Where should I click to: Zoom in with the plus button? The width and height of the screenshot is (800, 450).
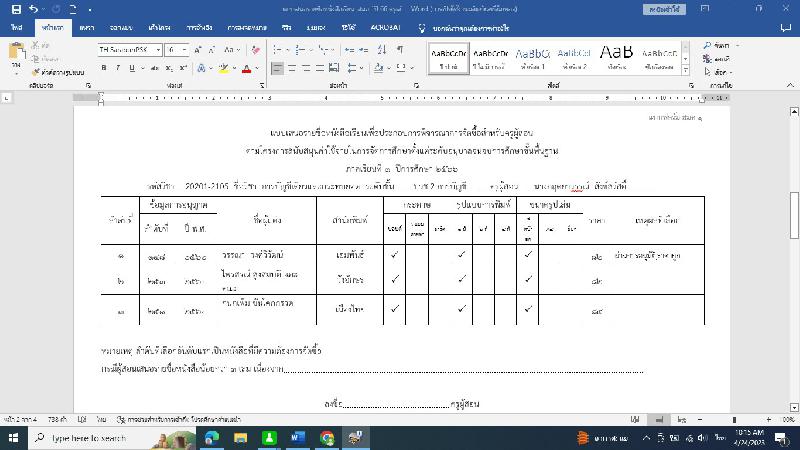click(x=768, y=419)
